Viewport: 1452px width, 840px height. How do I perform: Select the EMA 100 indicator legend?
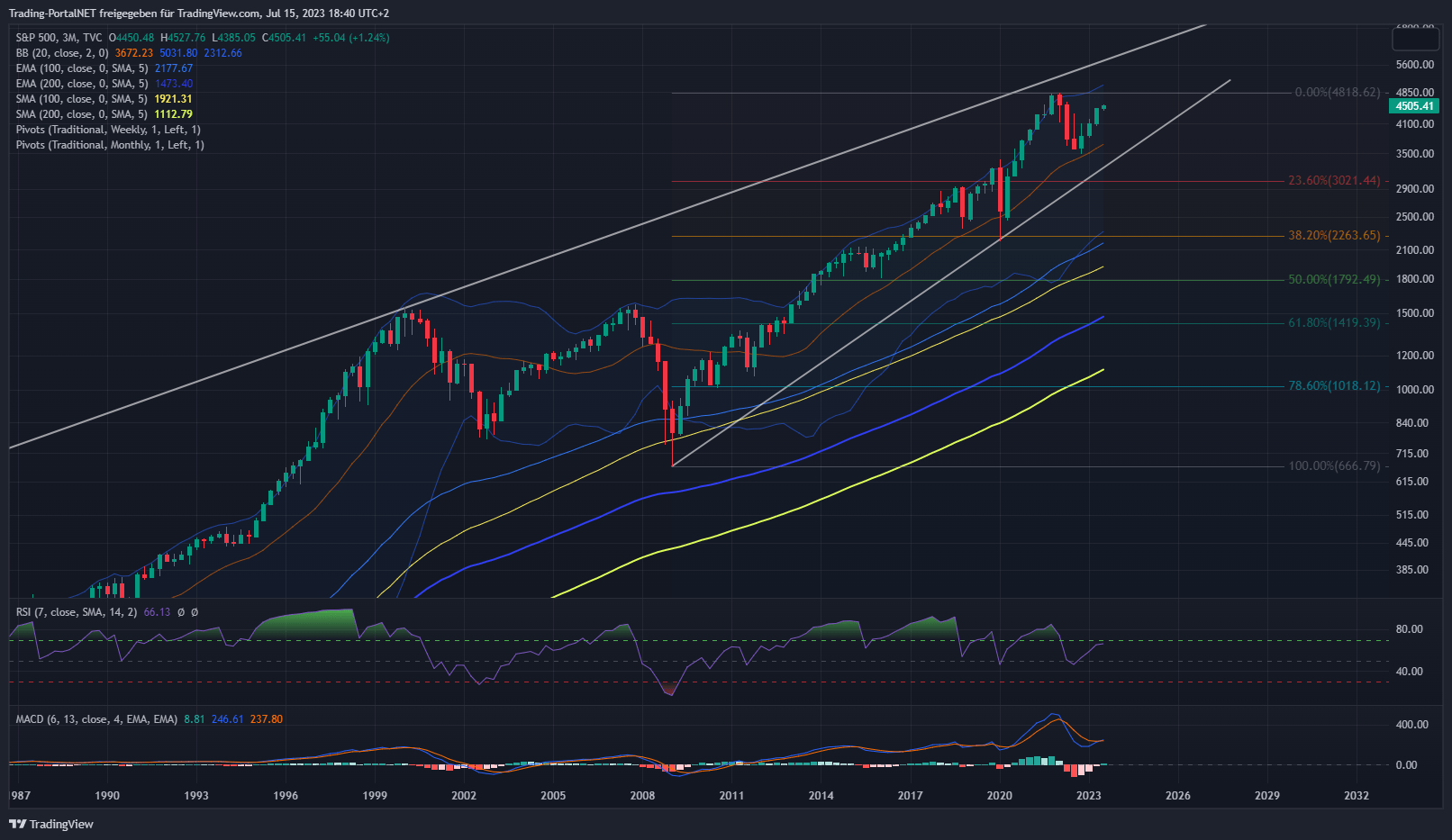pos(81,68)
